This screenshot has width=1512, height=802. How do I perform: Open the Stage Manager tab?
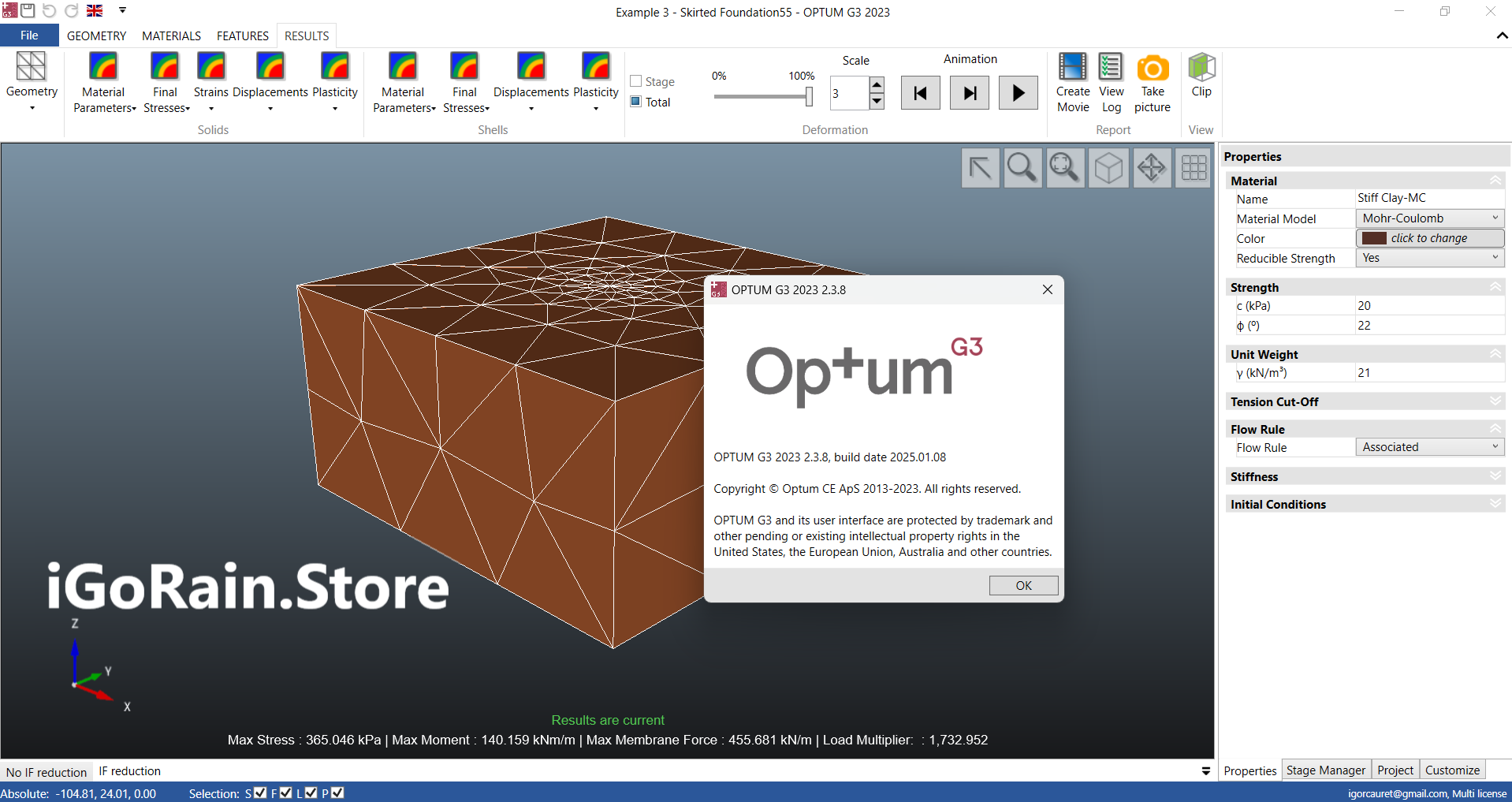click(1326, 770)
